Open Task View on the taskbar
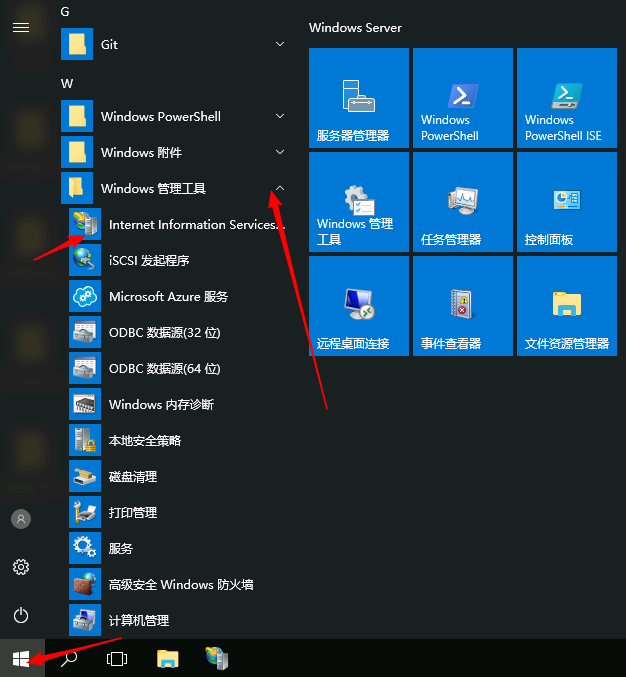Image resolution: width=626 pixels, height=677 pixels. coord(117,659)
